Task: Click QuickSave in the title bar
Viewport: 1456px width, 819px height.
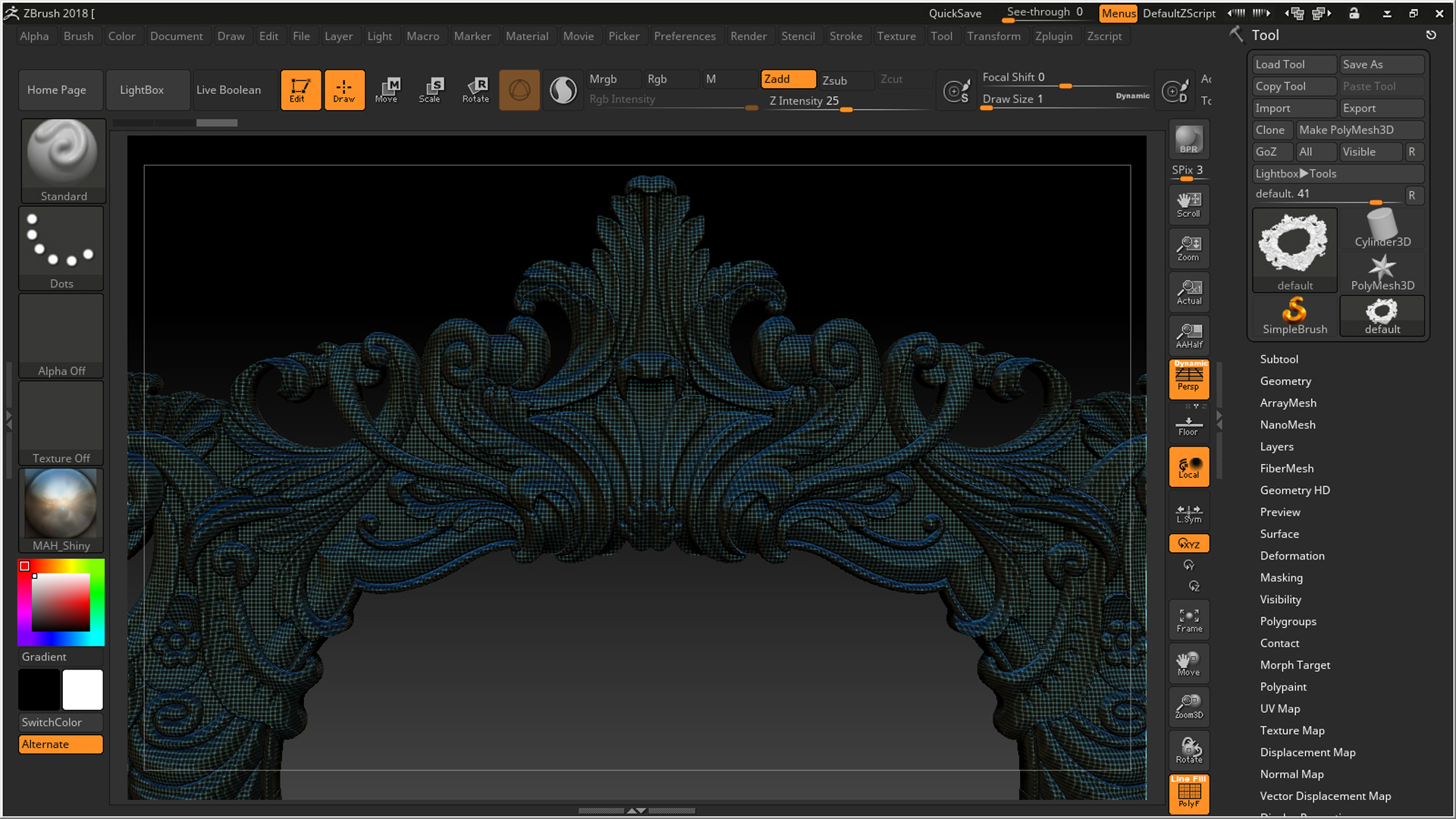Action: [x=956, y=13]
